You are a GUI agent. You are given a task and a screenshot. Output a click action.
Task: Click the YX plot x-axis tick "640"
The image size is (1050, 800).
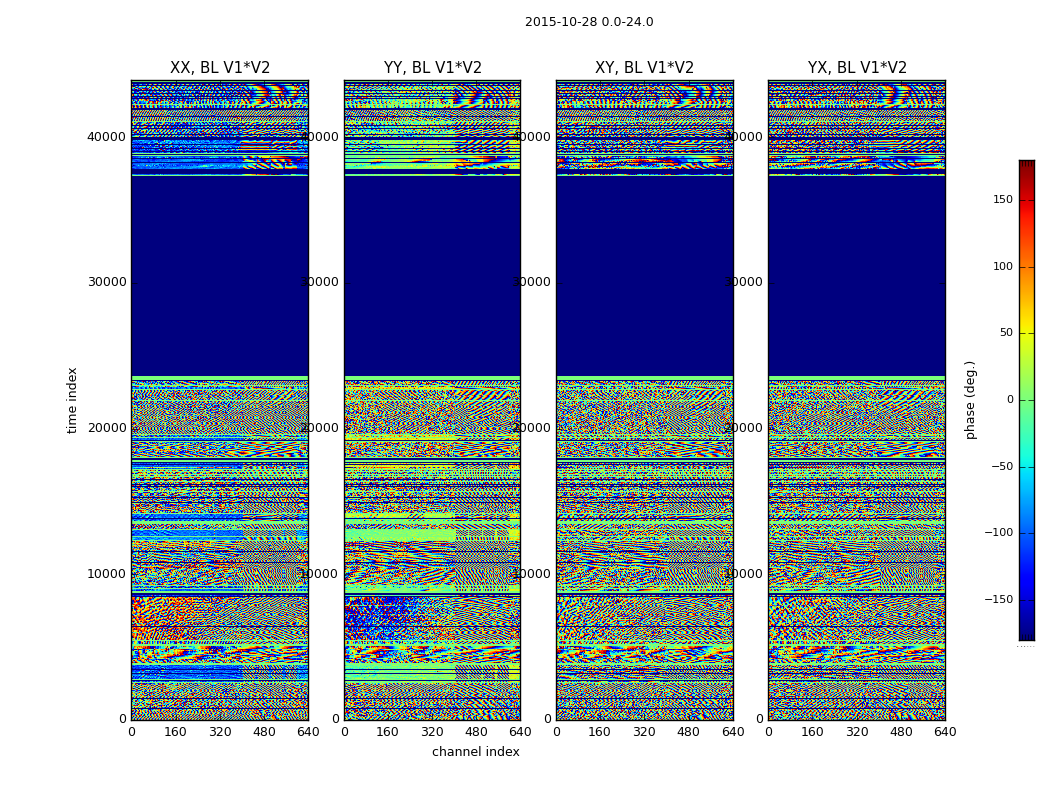tap(945, 732)
